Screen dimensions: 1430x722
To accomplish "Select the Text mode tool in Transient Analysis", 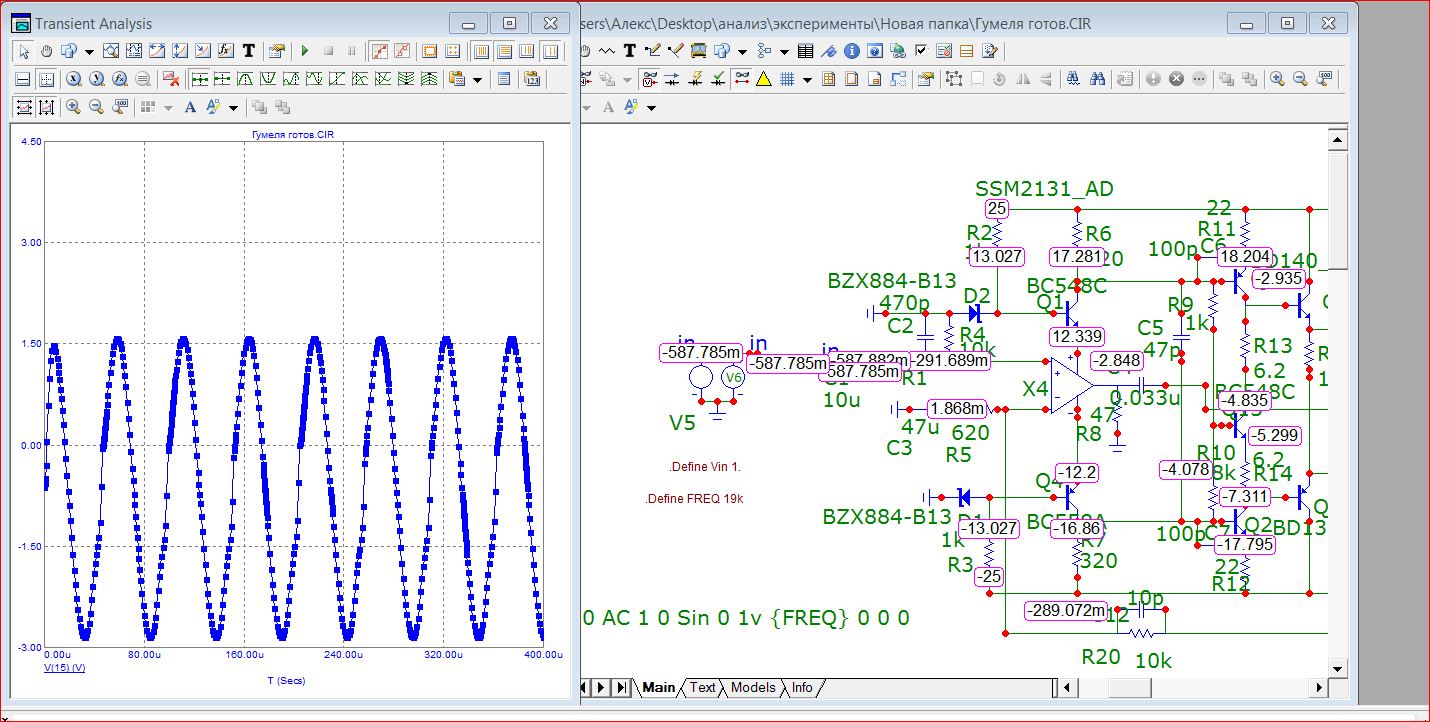I will pos(248,51).
